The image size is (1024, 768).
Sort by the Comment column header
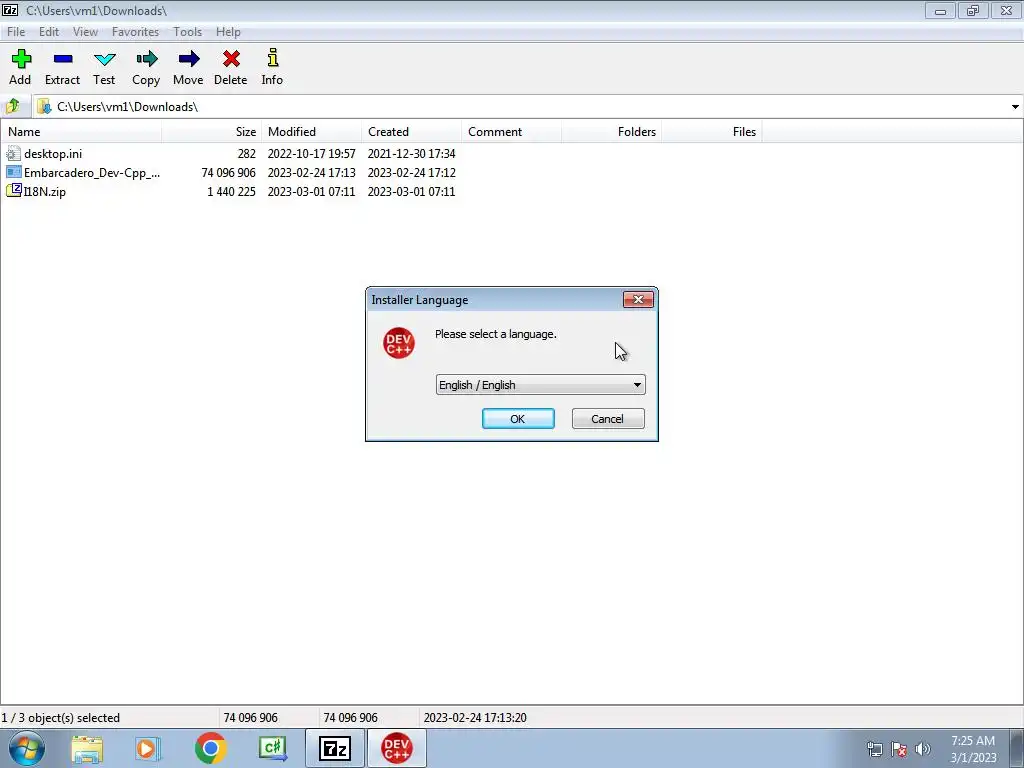[511, 131]
